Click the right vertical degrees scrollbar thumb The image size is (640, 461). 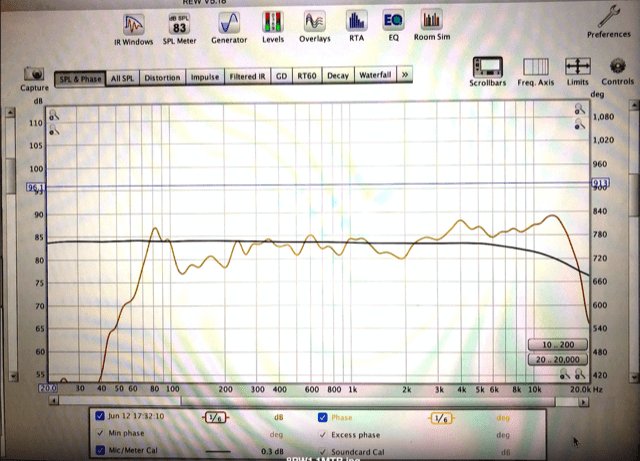click(634, 196)
